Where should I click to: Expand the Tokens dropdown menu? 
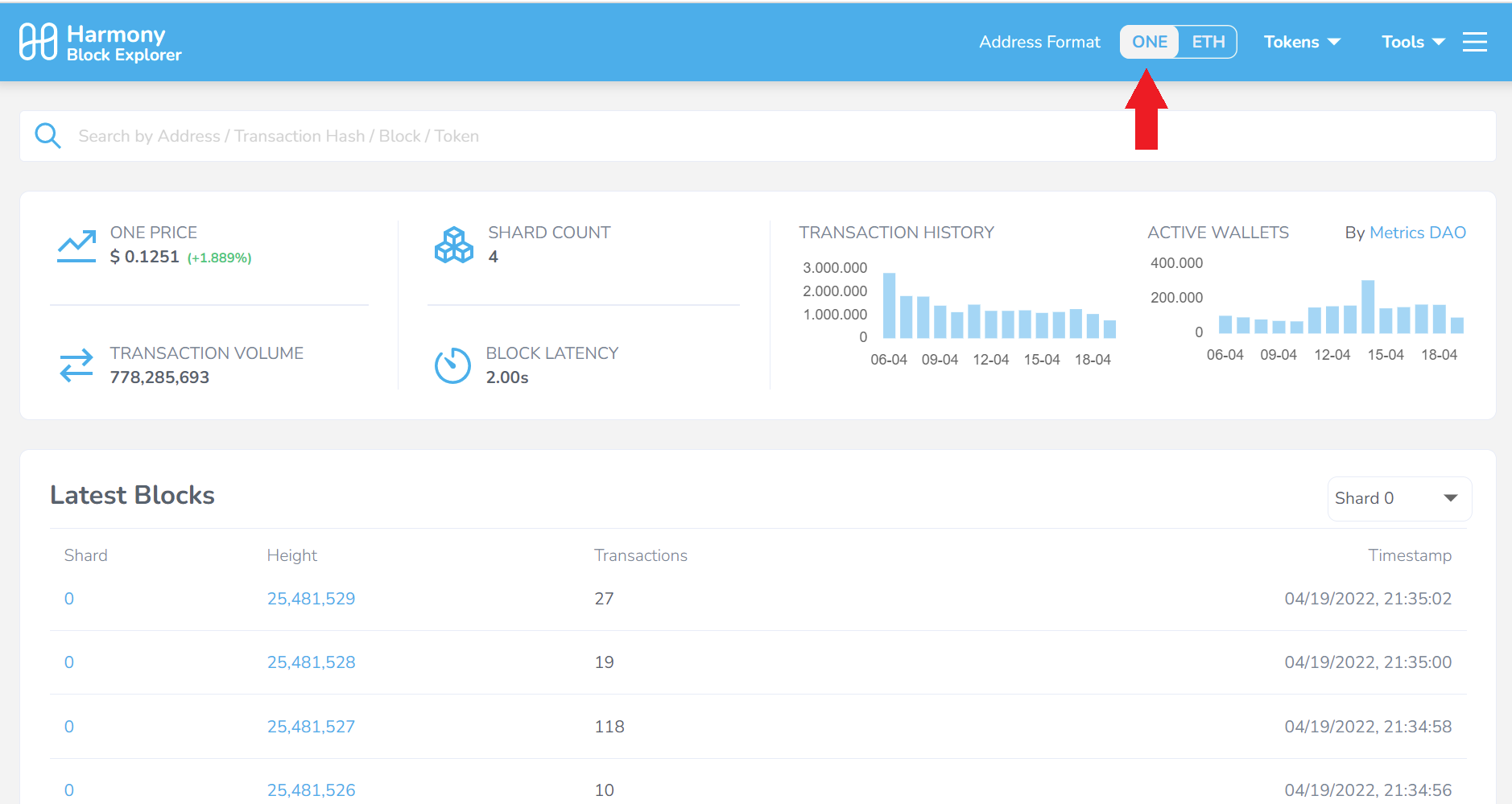1301,42
